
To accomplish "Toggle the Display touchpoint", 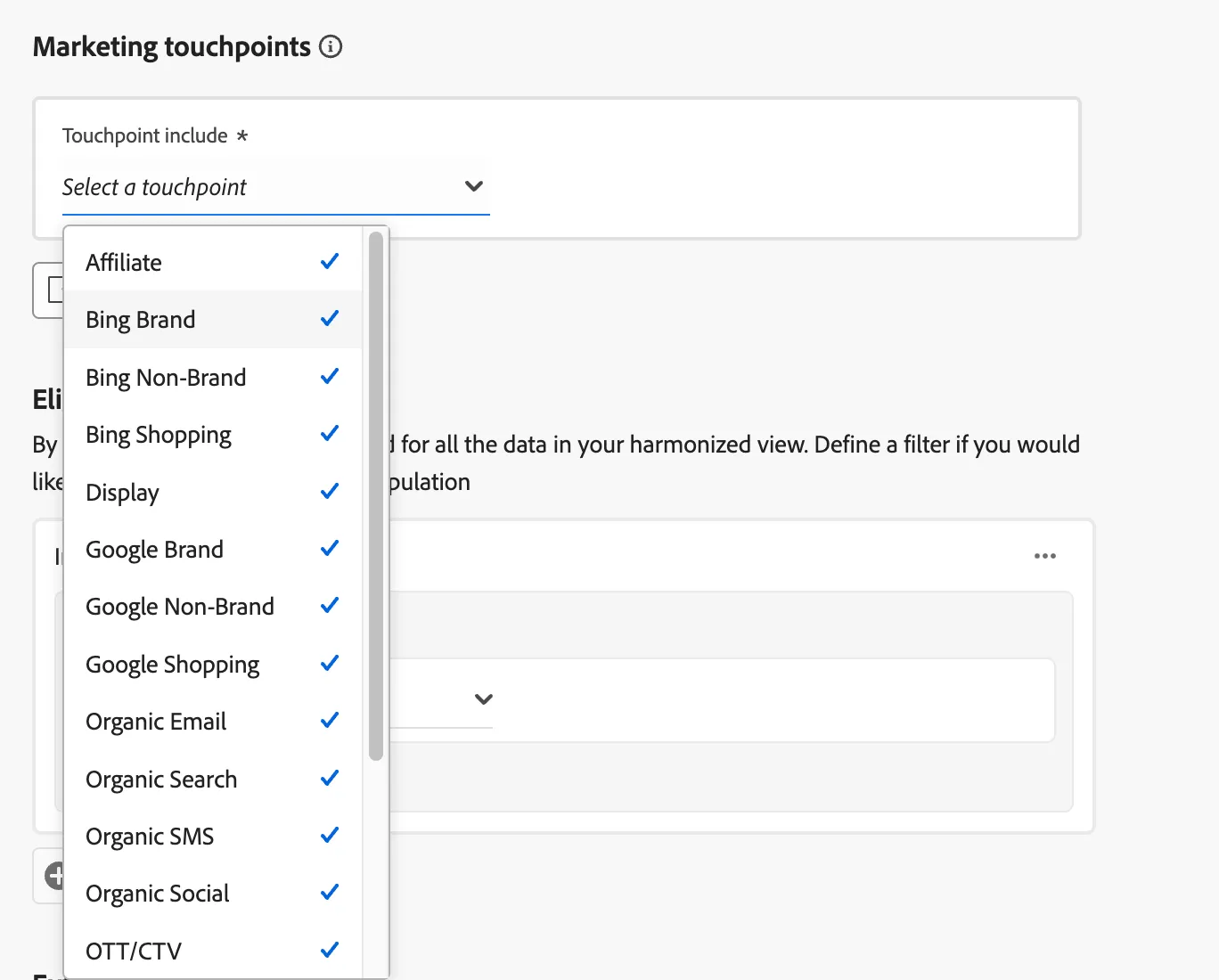I will click(213, 492).
